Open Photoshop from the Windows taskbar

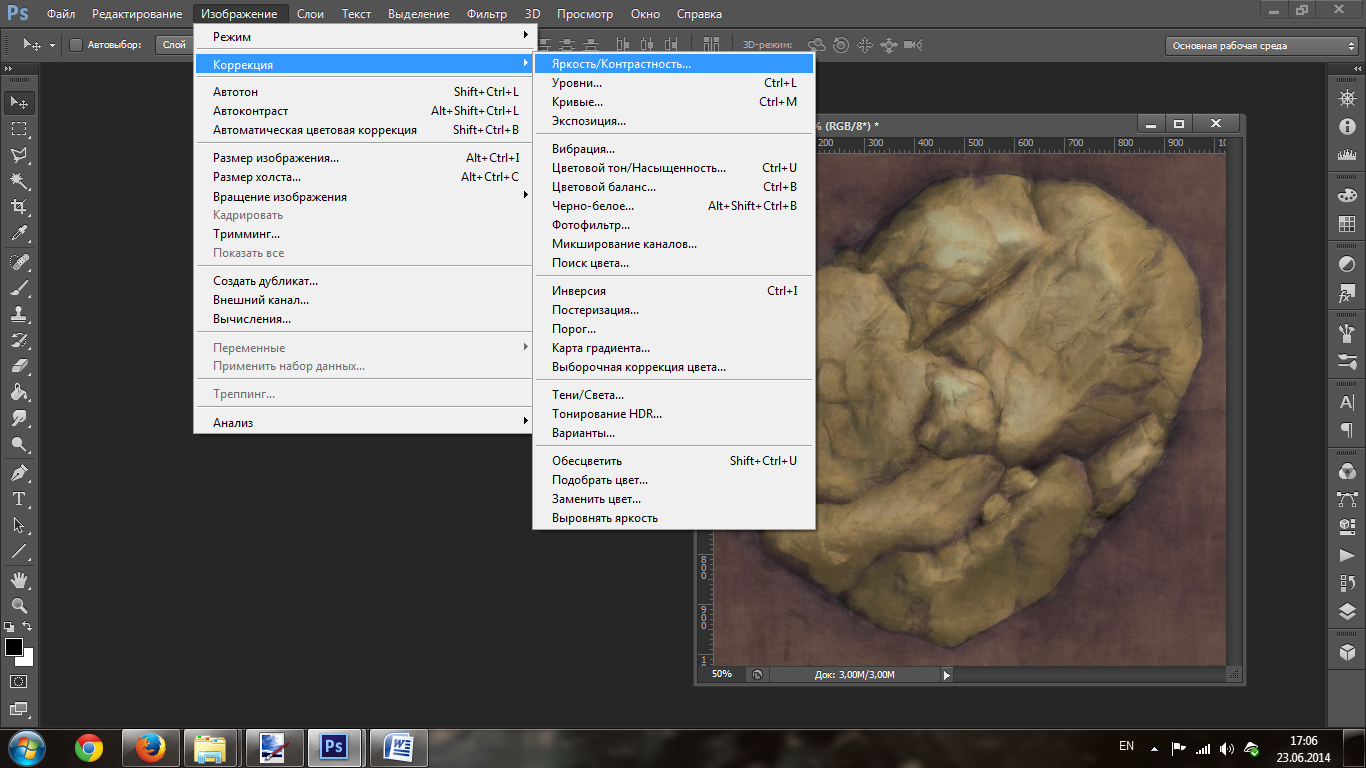pyautogui.click(x=333, y=747)
